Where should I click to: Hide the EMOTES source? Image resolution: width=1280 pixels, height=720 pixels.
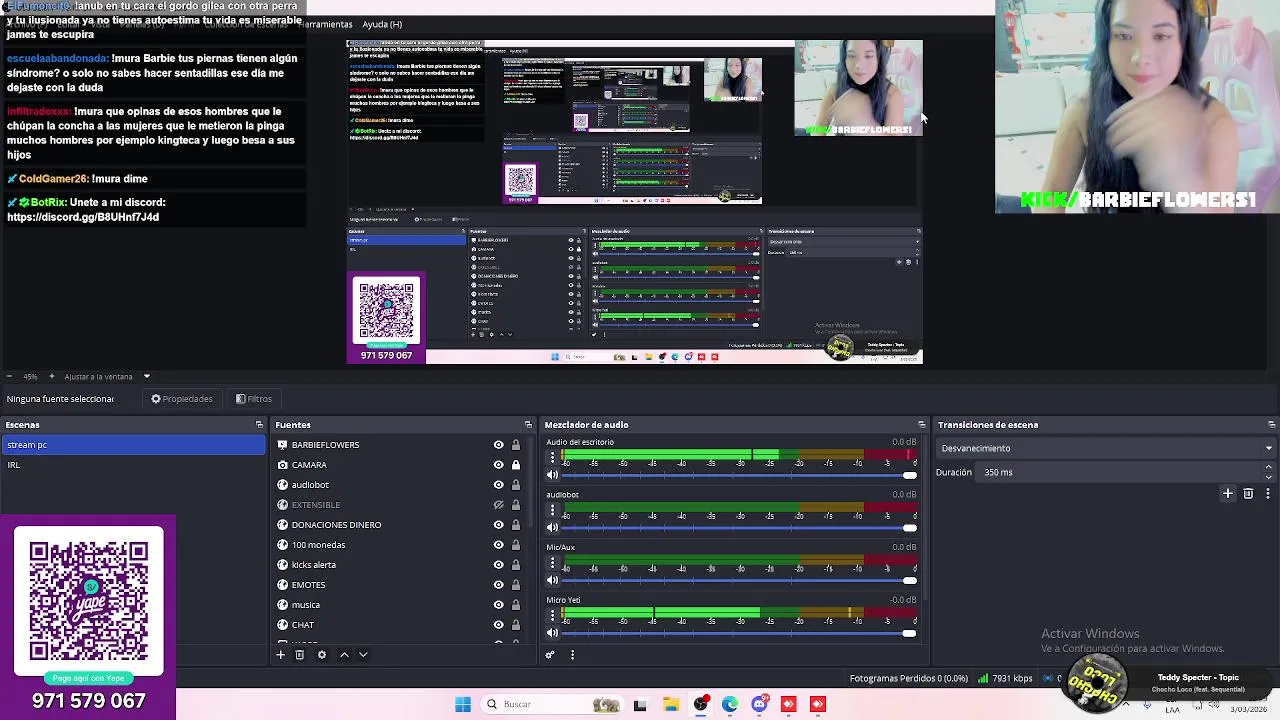(498, 585)
